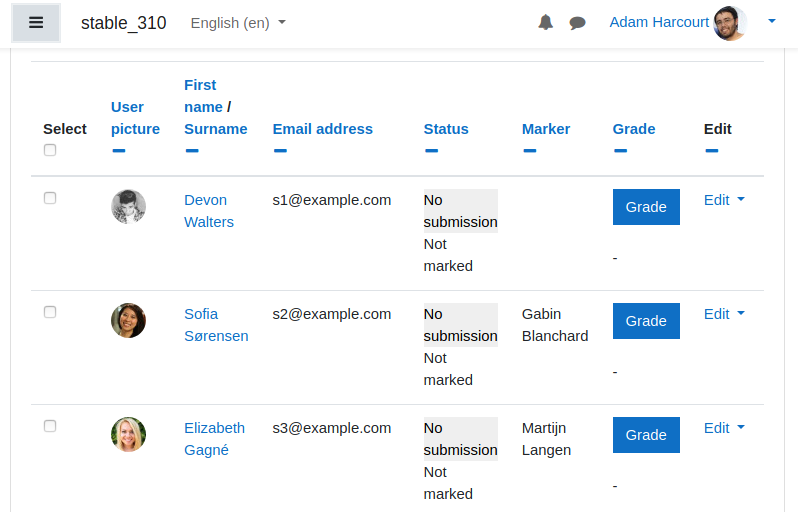The image size is (798, 512).
Task: Click Devon Walters' user picture
Action: click(128, 207)
